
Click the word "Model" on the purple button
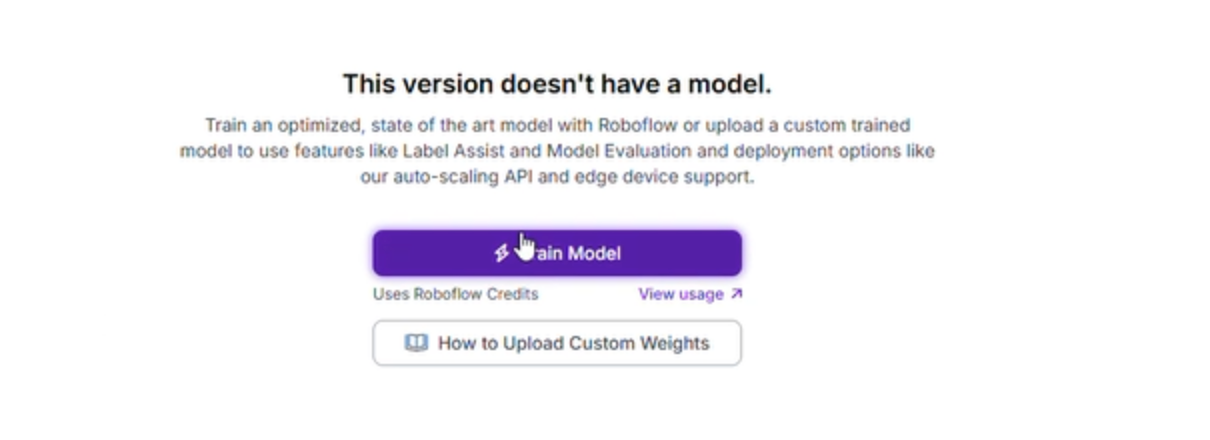[x=594, y=254]
